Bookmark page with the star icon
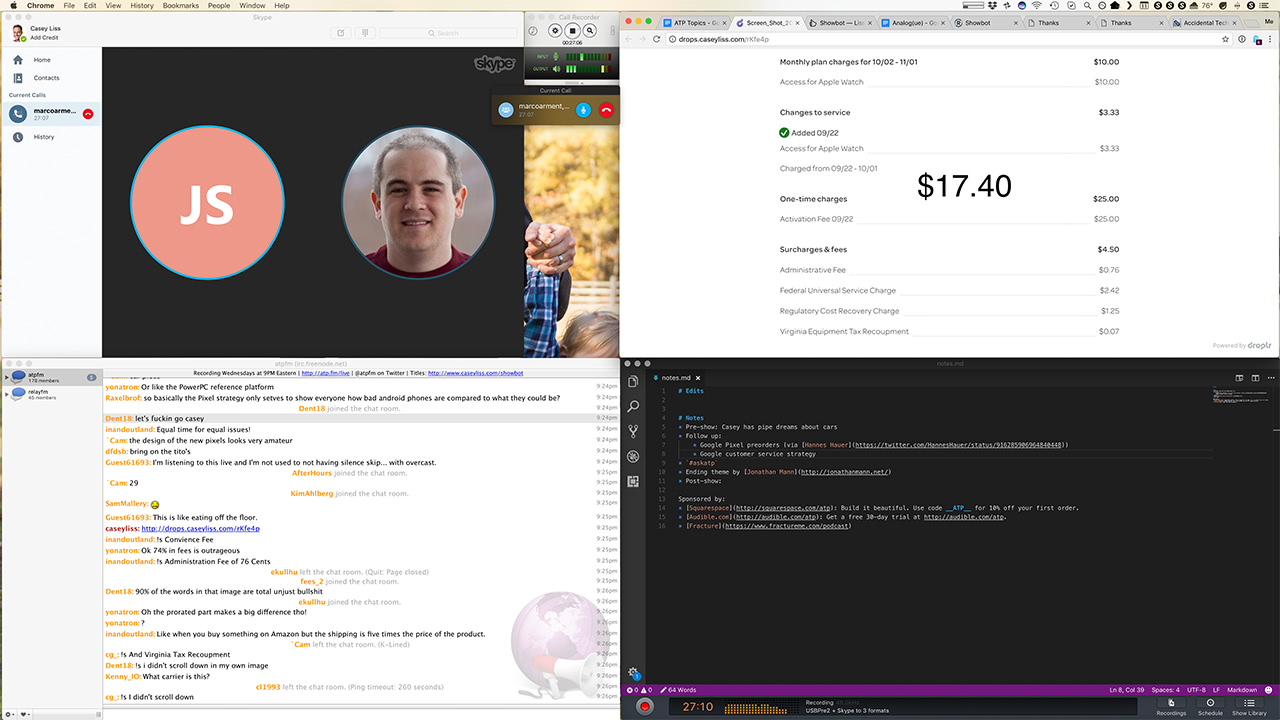This screenshot has width=1280, height=720. 1225,39
